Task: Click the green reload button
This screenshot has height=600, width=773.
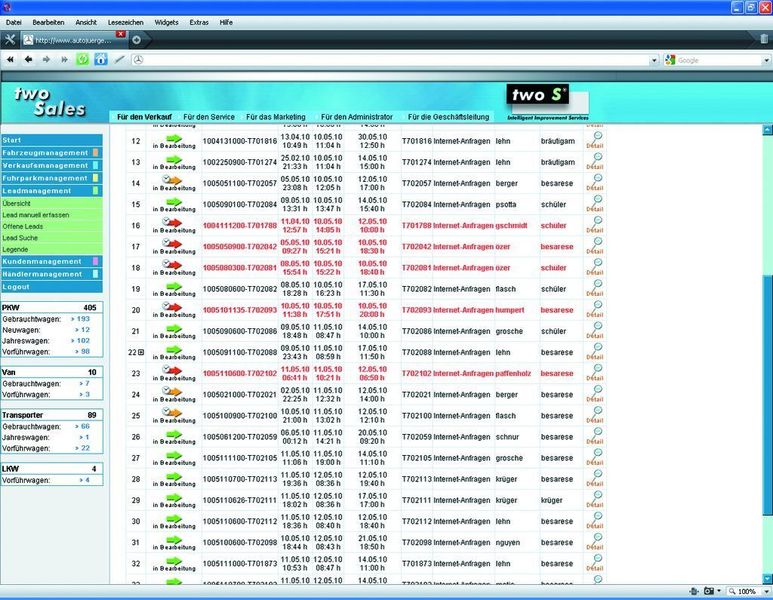Action: pos(82,60)
